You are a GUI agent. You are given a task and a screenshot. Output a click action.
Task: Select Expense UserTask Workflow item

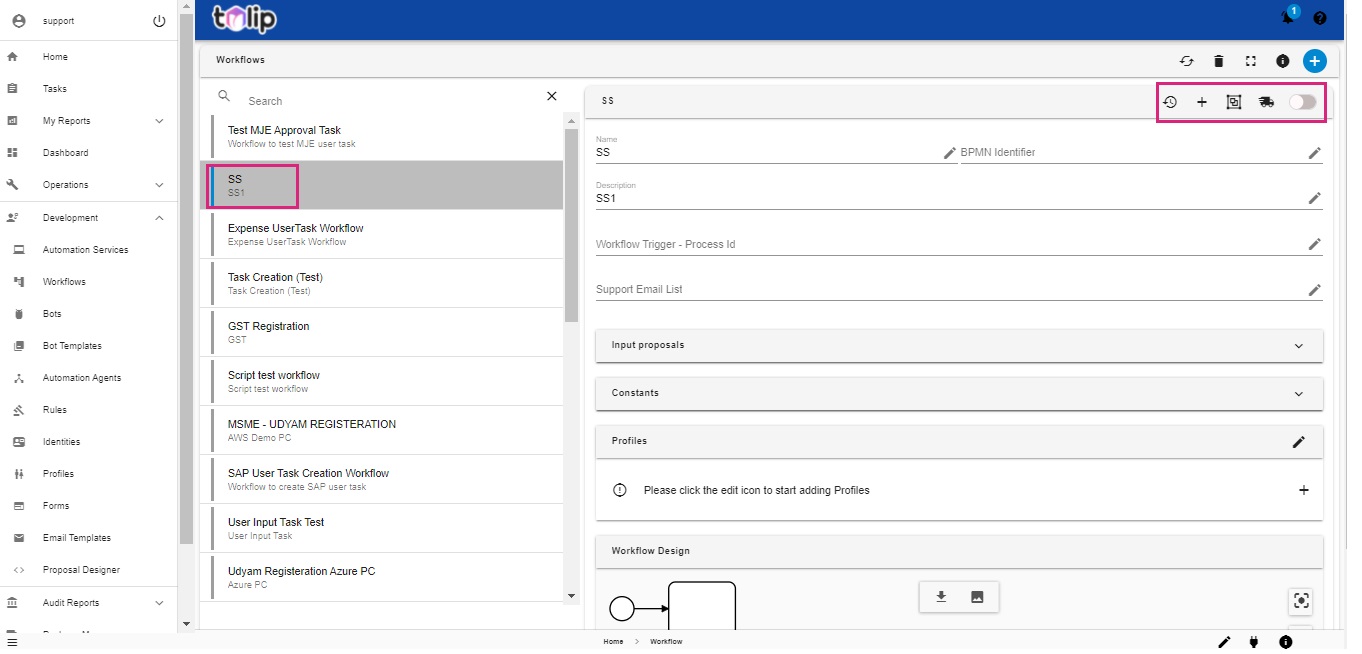(x=382, y=234)
